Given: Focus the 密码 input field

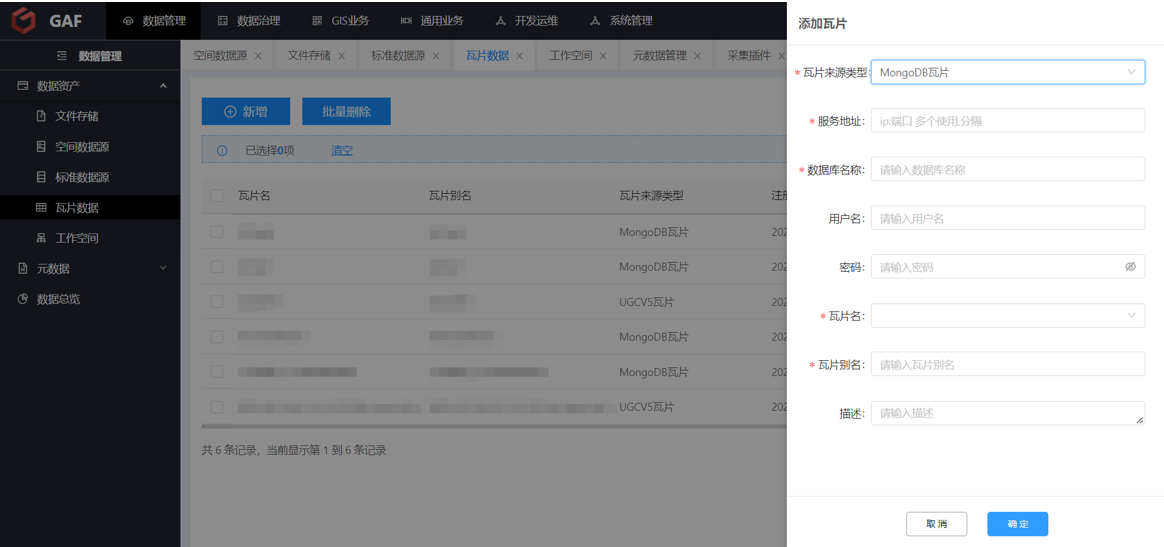Looking at the screenshot, I should [1007, 266].
